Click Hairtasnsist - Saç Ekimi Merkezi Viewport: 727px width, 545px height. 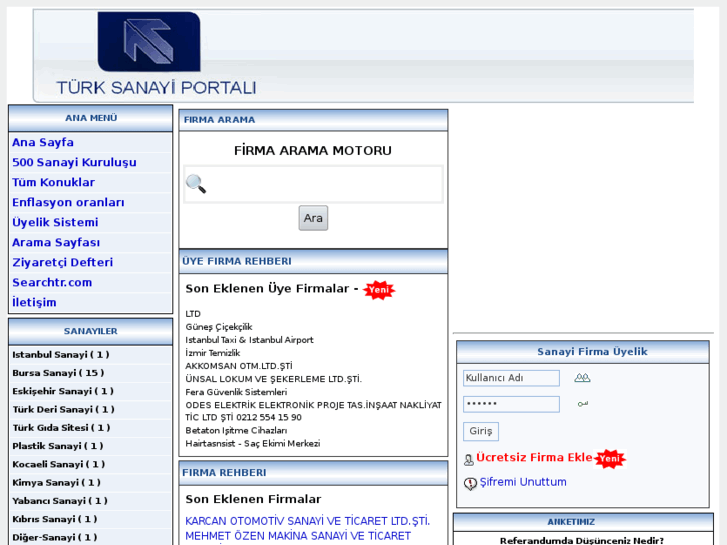point(253,443)
